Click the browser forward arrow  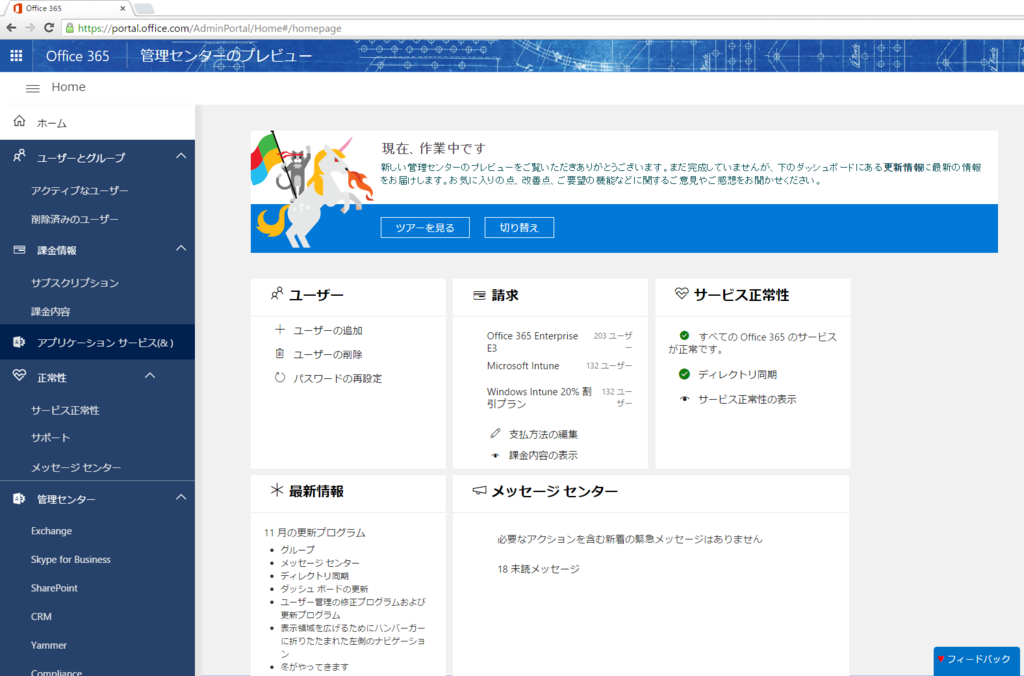coord(30,27)
